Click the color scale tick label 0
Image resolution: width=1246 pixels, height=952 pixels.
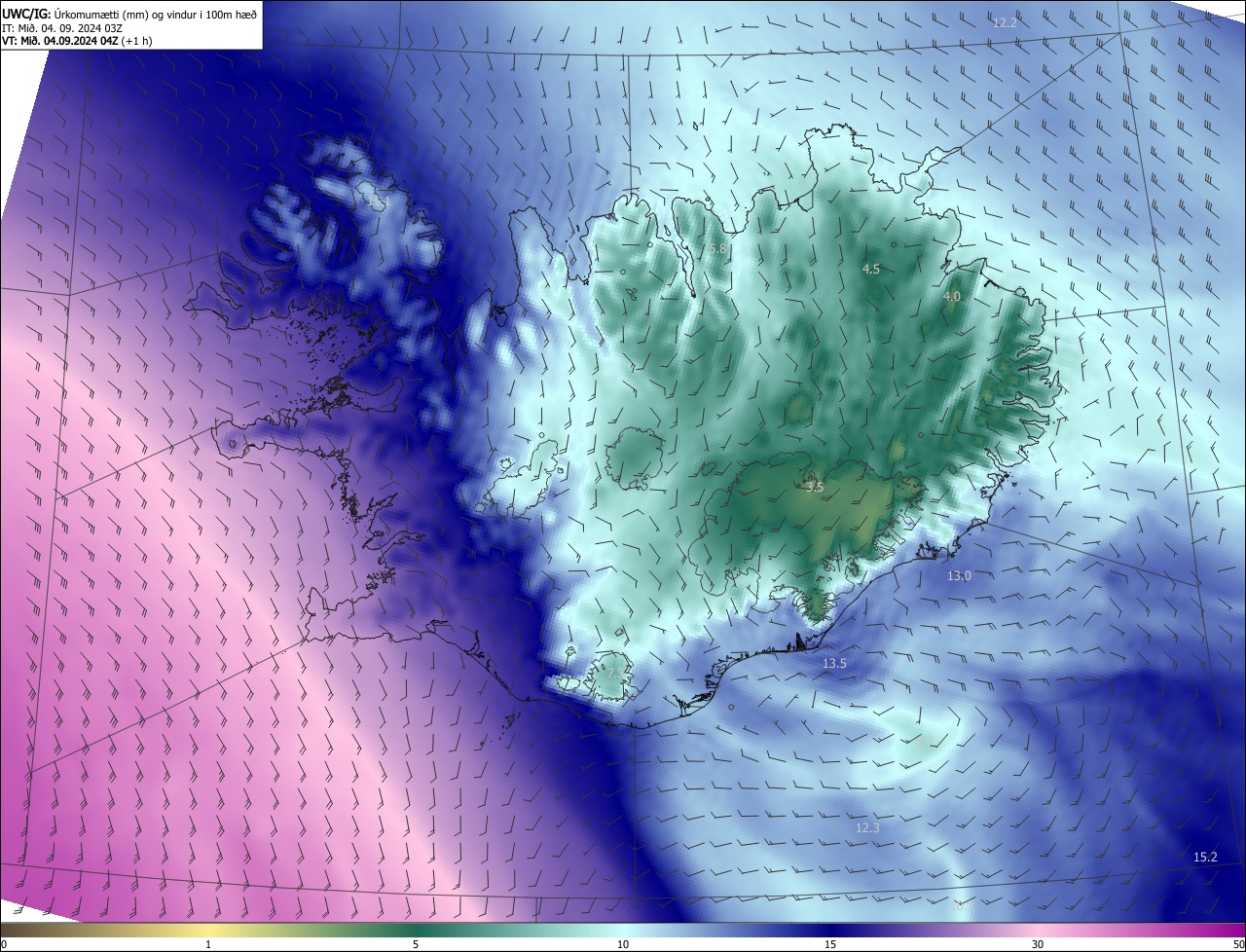coord(4,944)
